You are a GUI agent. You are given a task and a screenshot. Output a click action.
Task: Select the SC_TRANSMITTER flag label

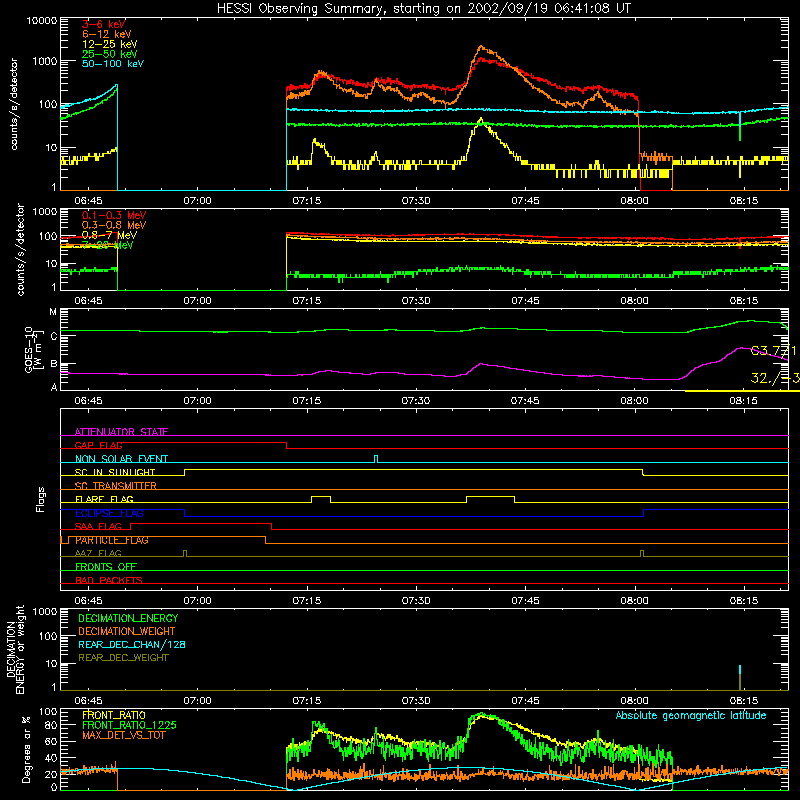[x=116, y=485]
